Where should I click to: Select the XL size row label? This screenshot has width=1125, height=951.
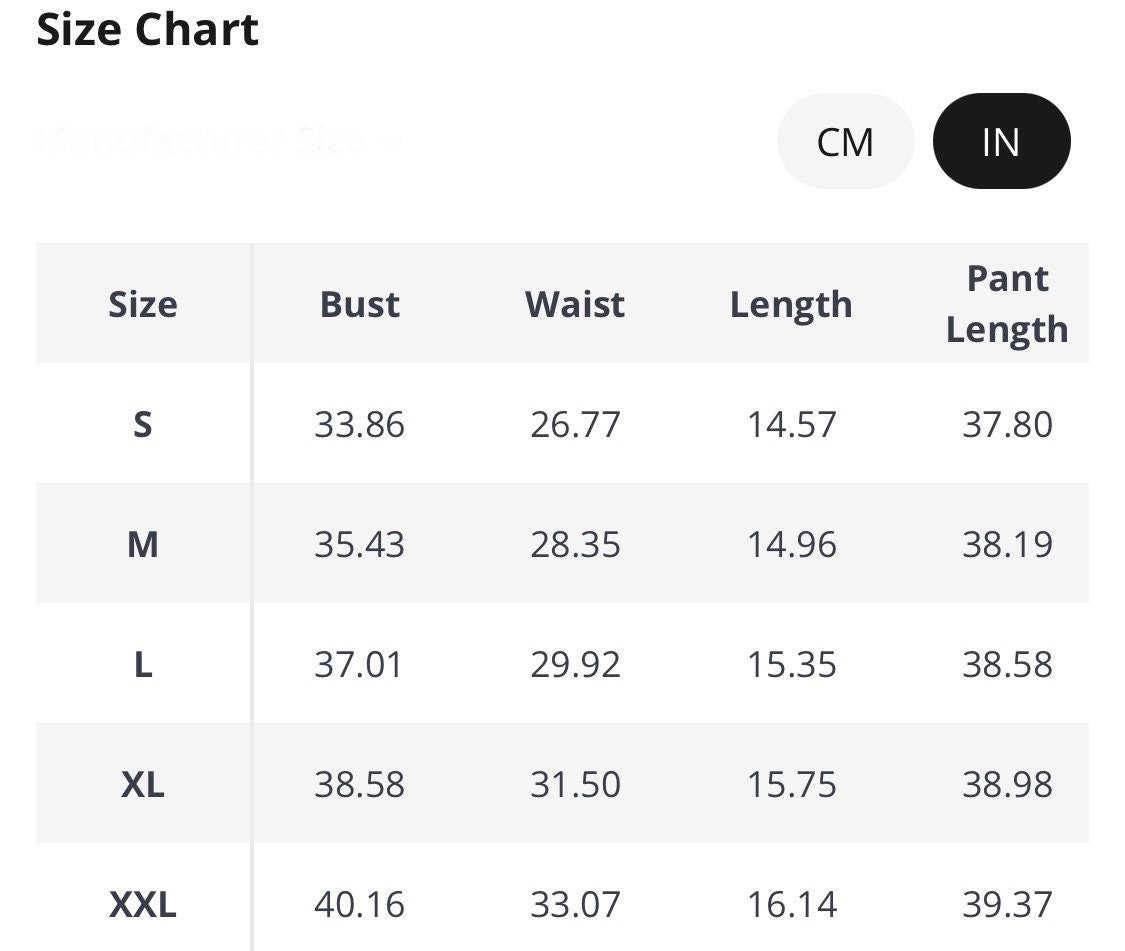coord(143,784)
